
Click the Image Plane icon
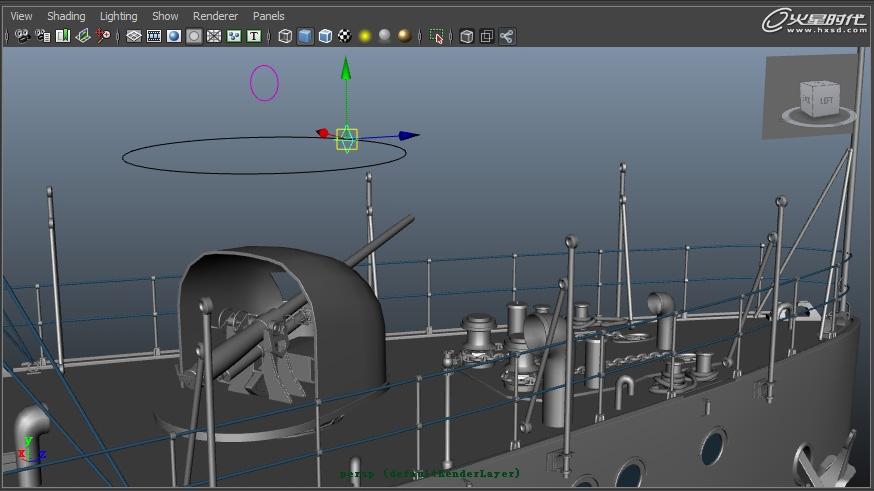tap(83, 36)
